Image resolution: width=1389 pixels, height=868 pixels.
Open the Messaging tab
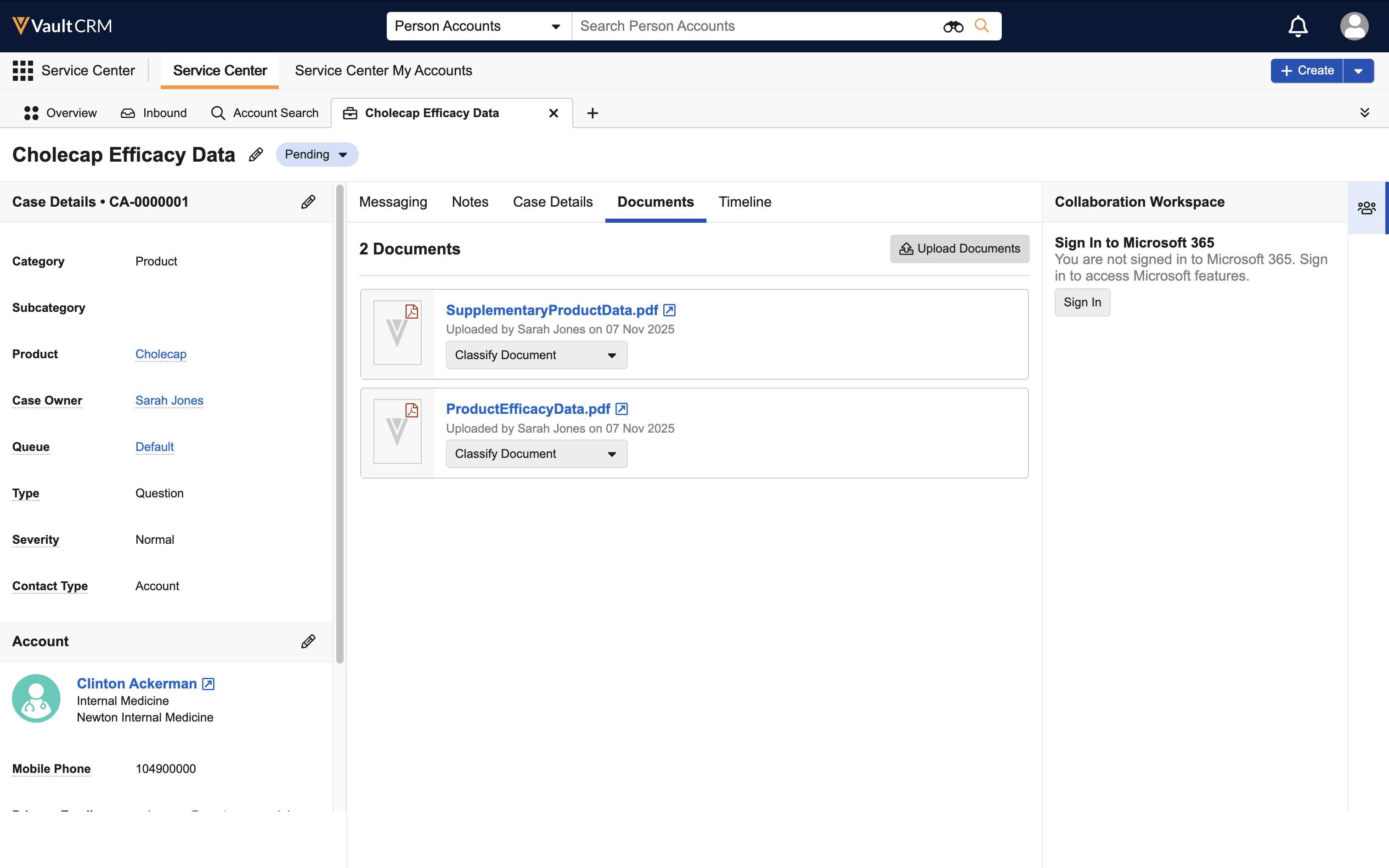pyautogui.click(x=393, y=202)
